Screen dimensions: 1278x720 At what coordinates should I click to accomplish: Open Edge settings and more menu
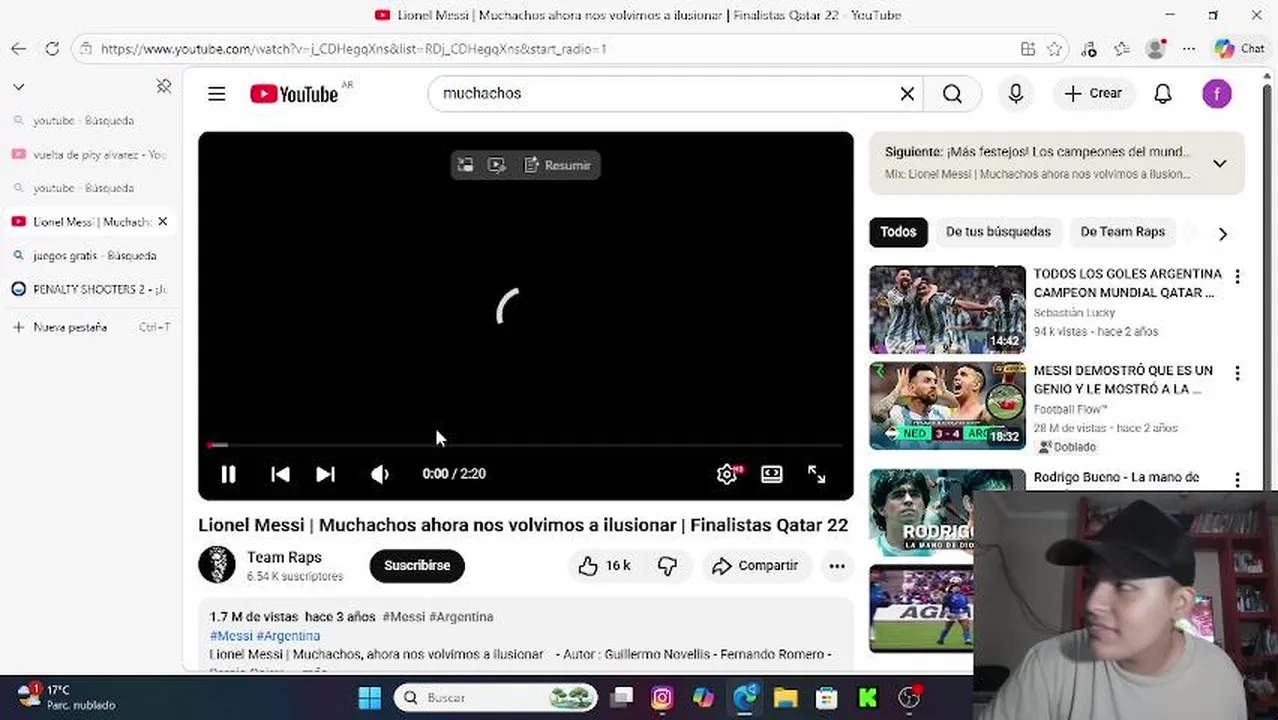[x=1189, y=48]
